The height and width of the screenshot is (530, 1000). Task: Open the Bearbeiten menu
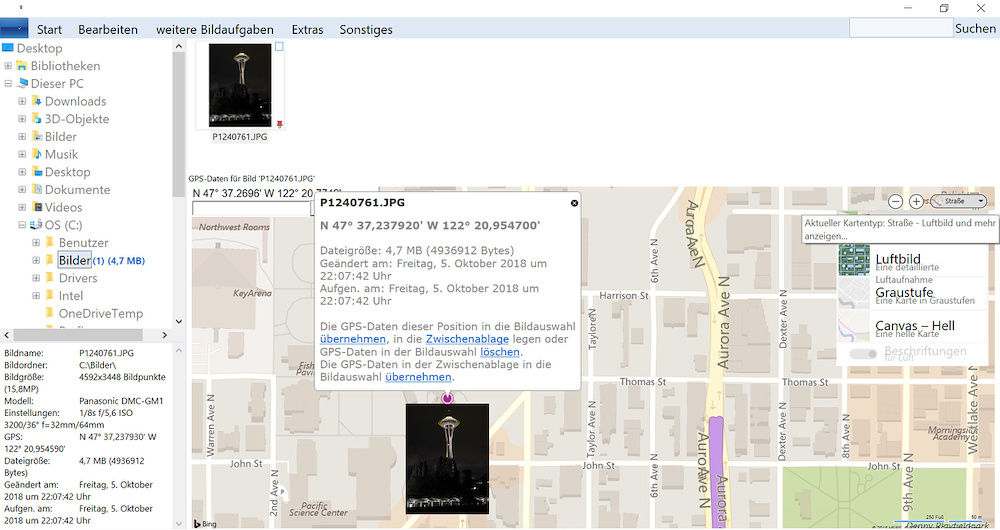tap(108, 29)
